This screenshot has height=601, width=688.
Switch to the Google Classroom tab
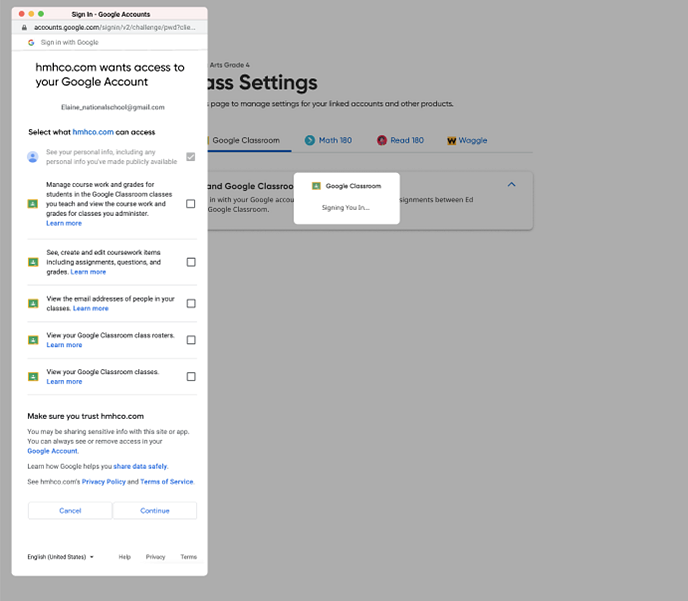(x=246, y=140)
